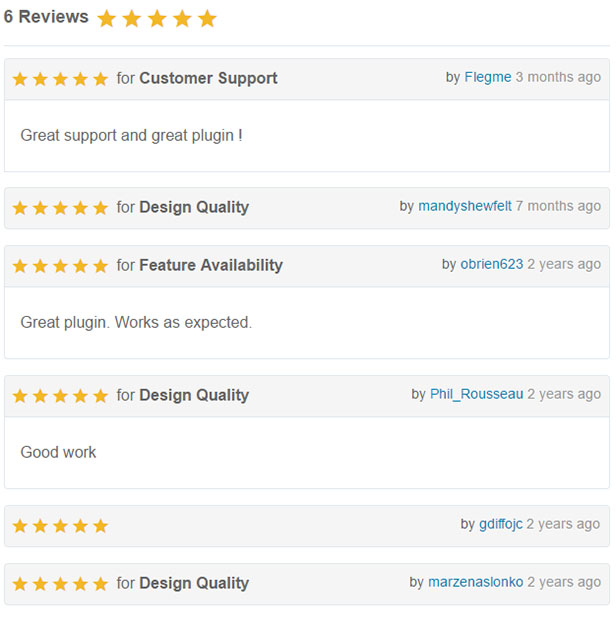Click first star of Customer Support review
This screenshot has width=616, height=626.
click(20, 79)
